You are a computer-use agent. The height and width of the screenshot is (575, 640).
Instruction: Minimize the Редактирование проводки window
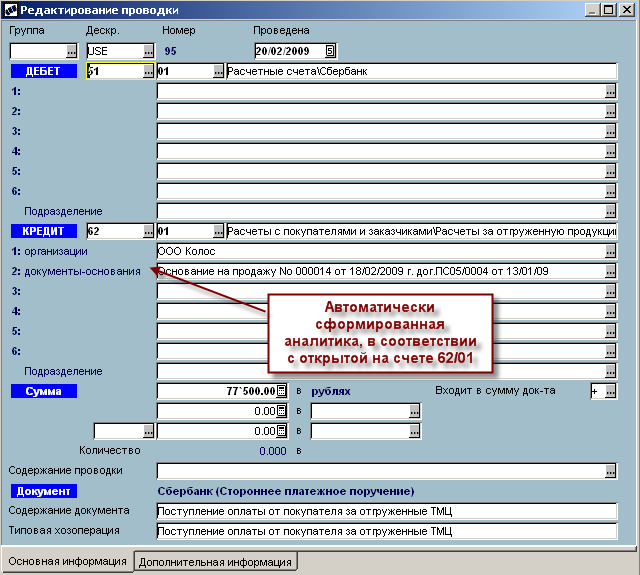[x=593, y=10]
